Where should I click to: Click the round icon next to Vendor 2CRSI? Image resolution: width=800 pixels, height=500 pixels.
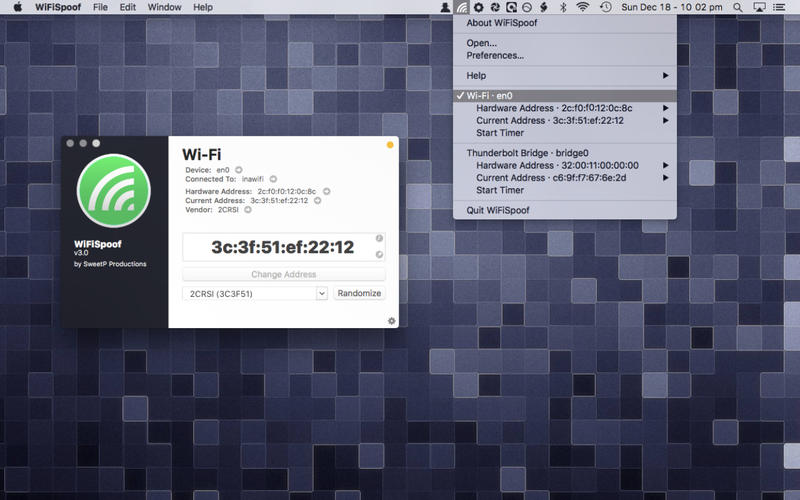(x=247, y=210)
